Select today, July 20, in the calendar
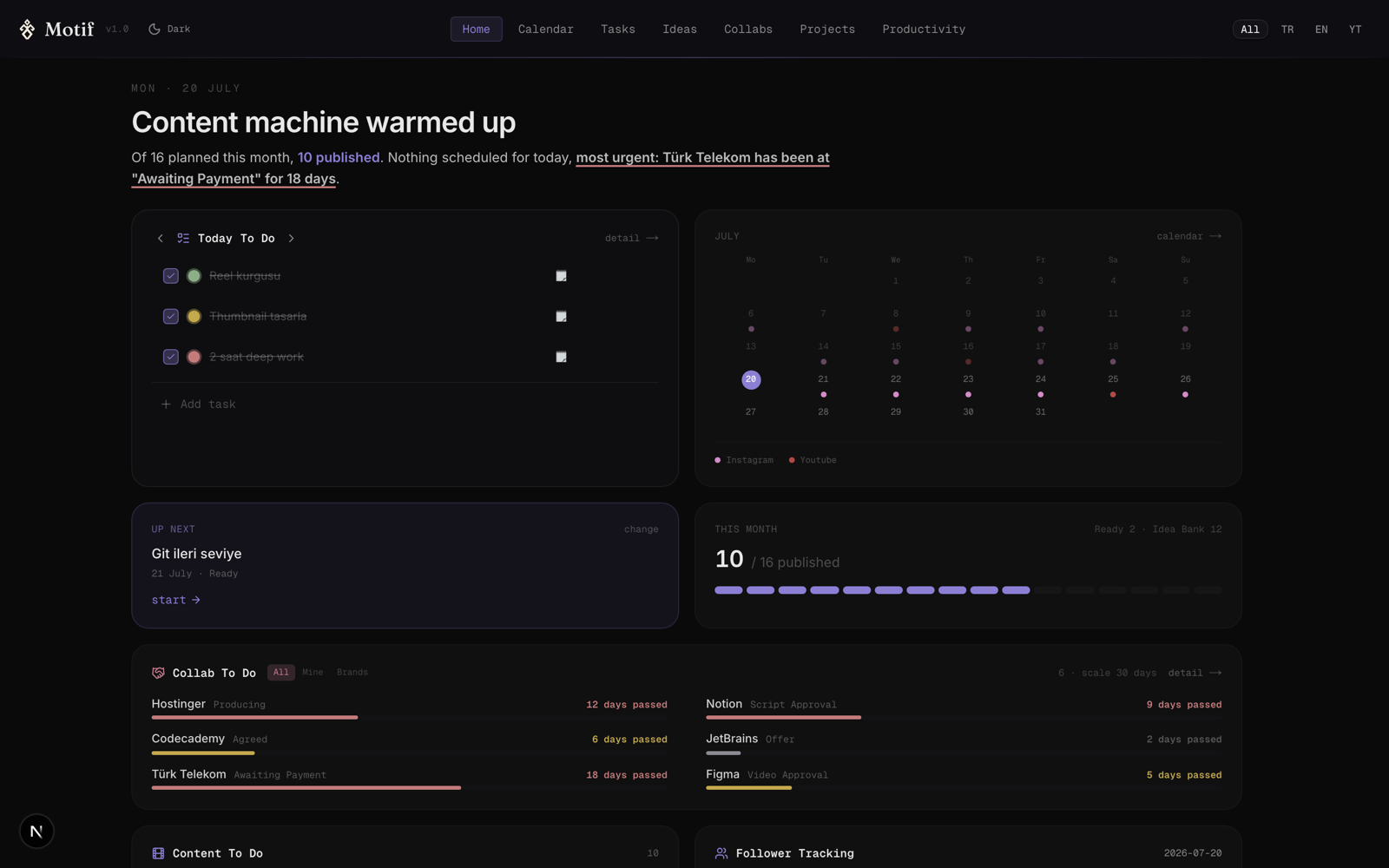The height and width of the screenshot is (868, 1389). coord(751,379)
